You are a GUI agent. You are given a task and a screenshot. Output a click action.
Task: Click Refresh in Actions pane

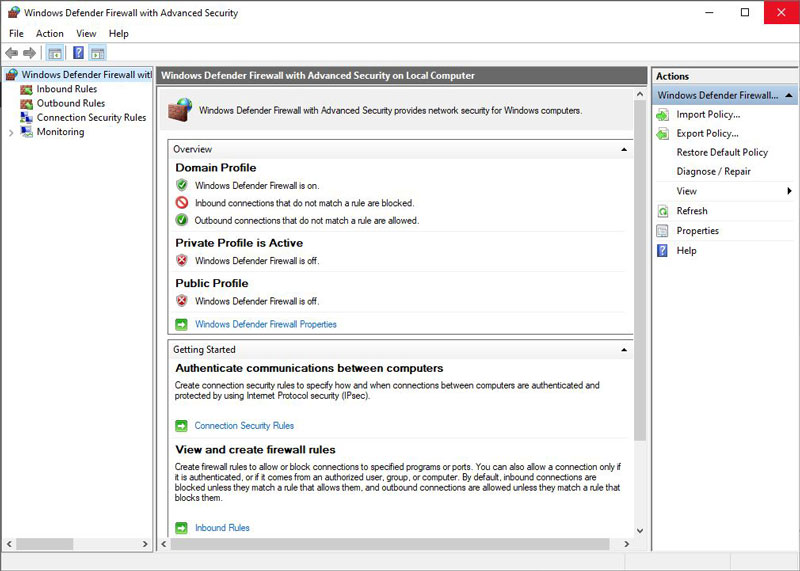tap(692, 211)
